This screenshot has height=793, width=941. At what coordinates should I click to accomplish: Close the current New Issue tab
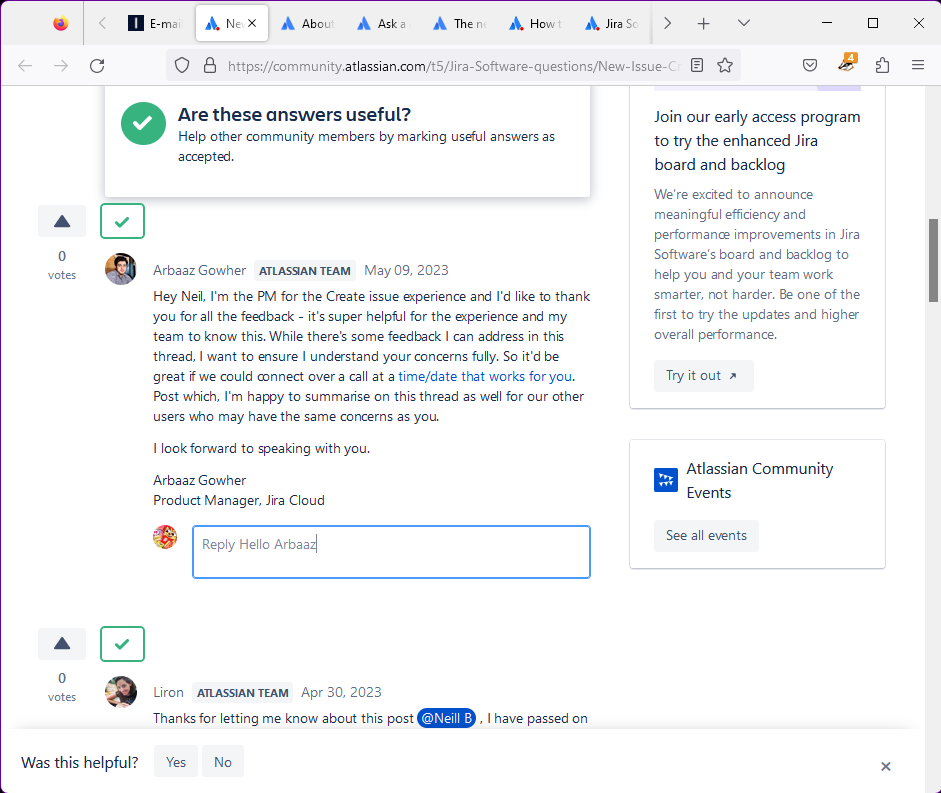[x=252, y=23]
